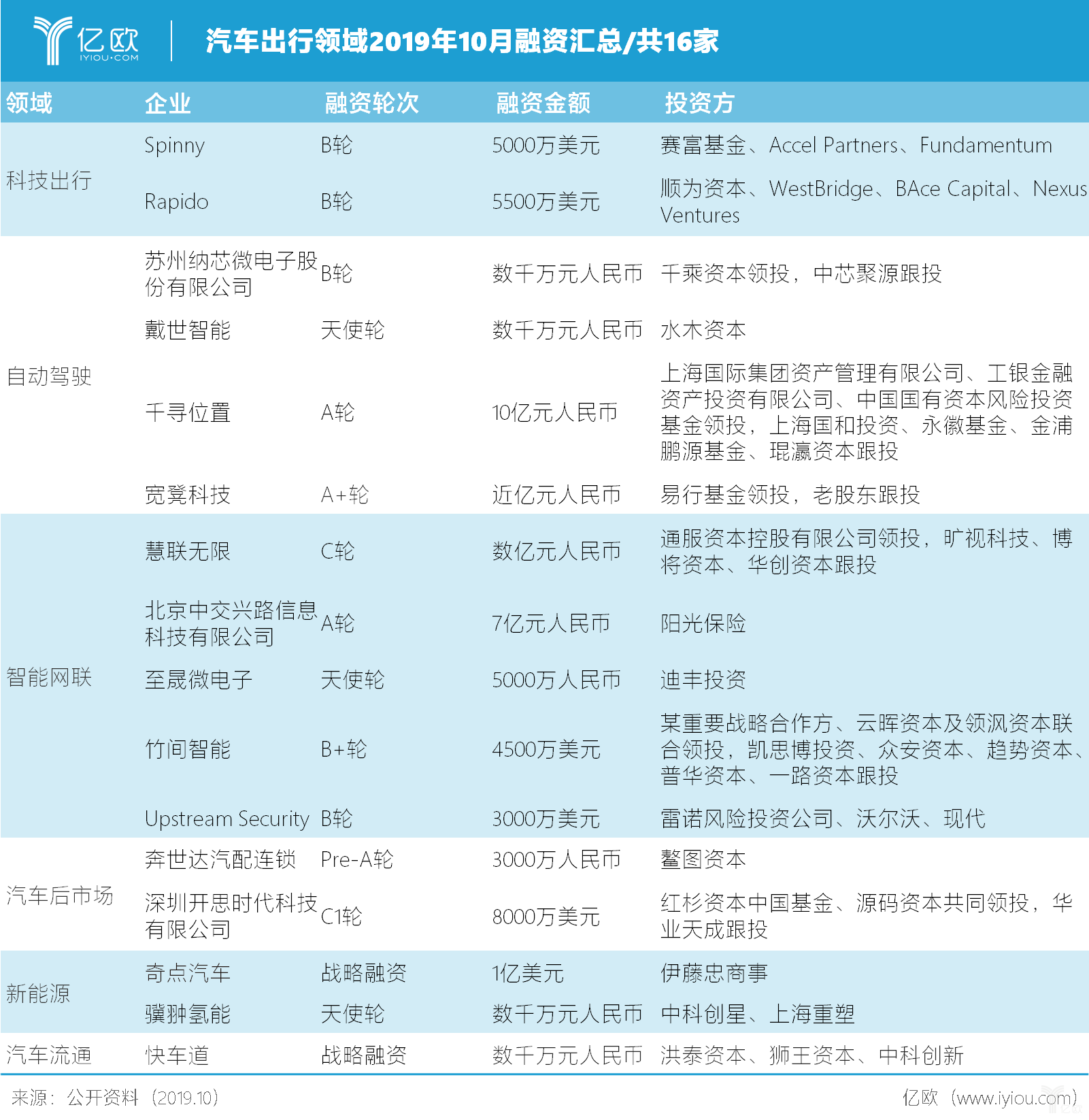Select the 智能网联 category cell
The image size is (1089, 1120).
[x=49, y=677]
